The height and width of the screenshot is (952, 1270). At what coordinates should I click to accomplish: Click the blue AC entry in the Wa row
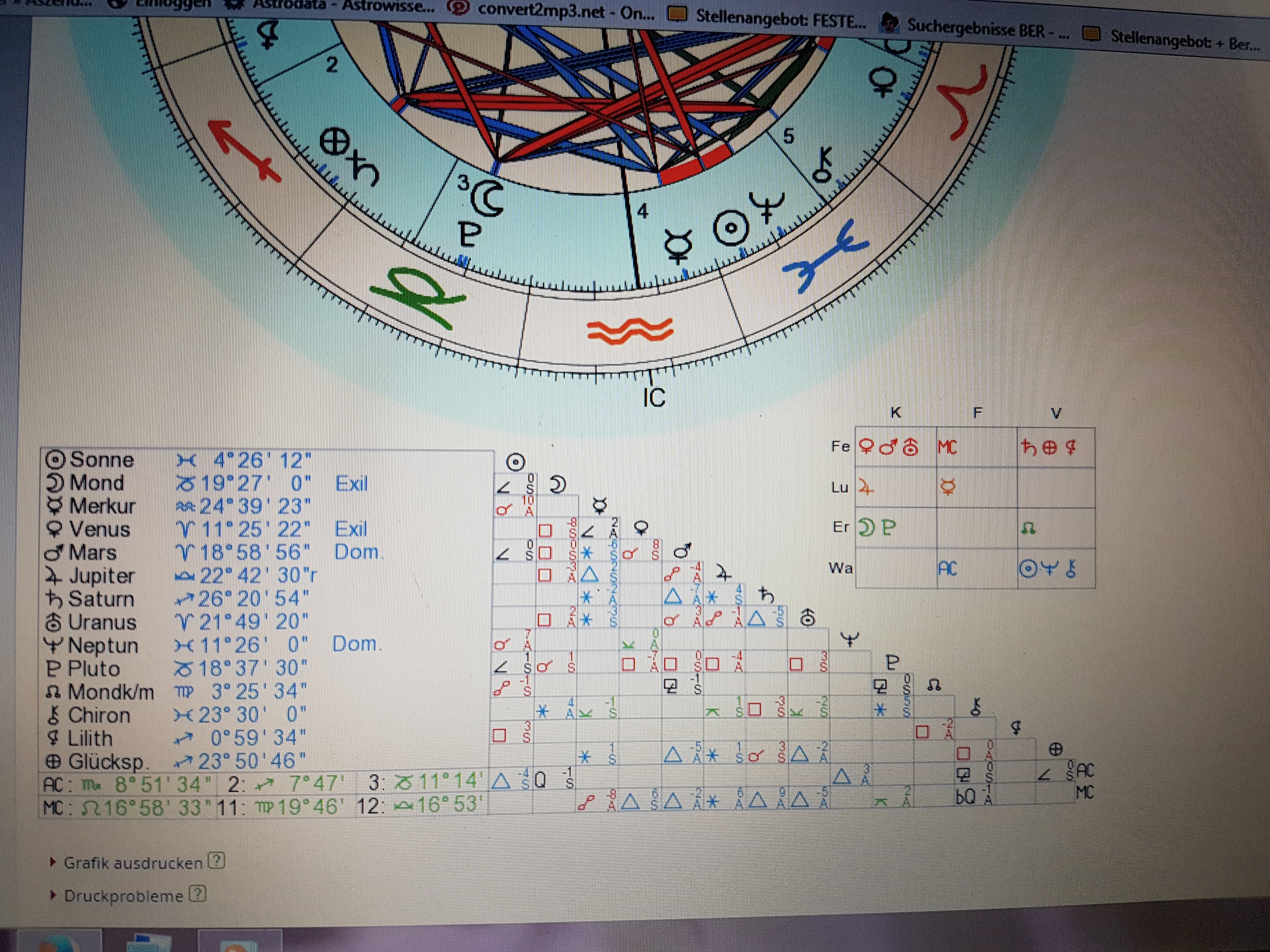(x=947, y=569)
